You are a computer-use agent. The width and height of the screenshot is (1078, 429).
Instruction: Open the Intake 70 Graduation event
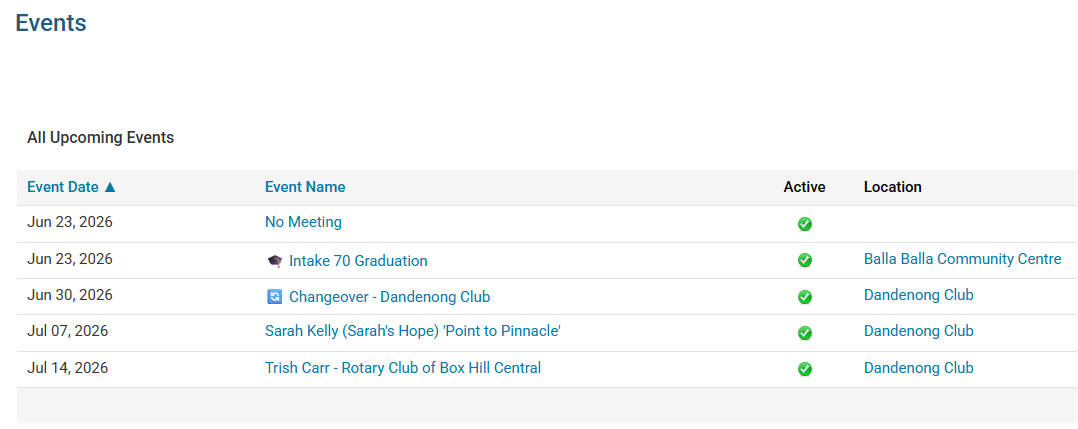point(358,261)
